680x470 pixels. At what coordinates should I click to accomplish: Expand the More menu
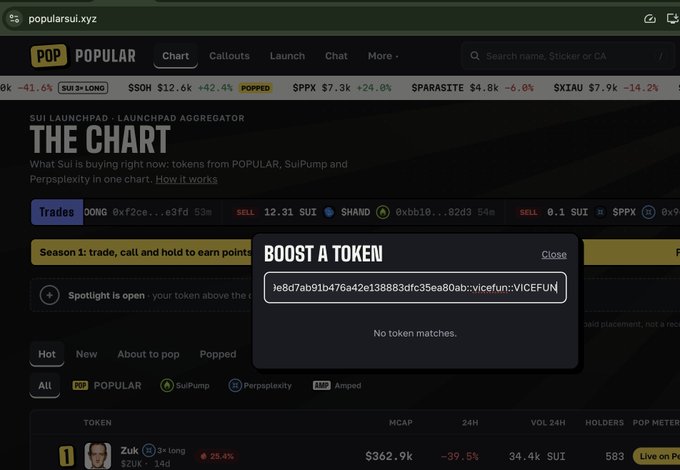point(383,56)
